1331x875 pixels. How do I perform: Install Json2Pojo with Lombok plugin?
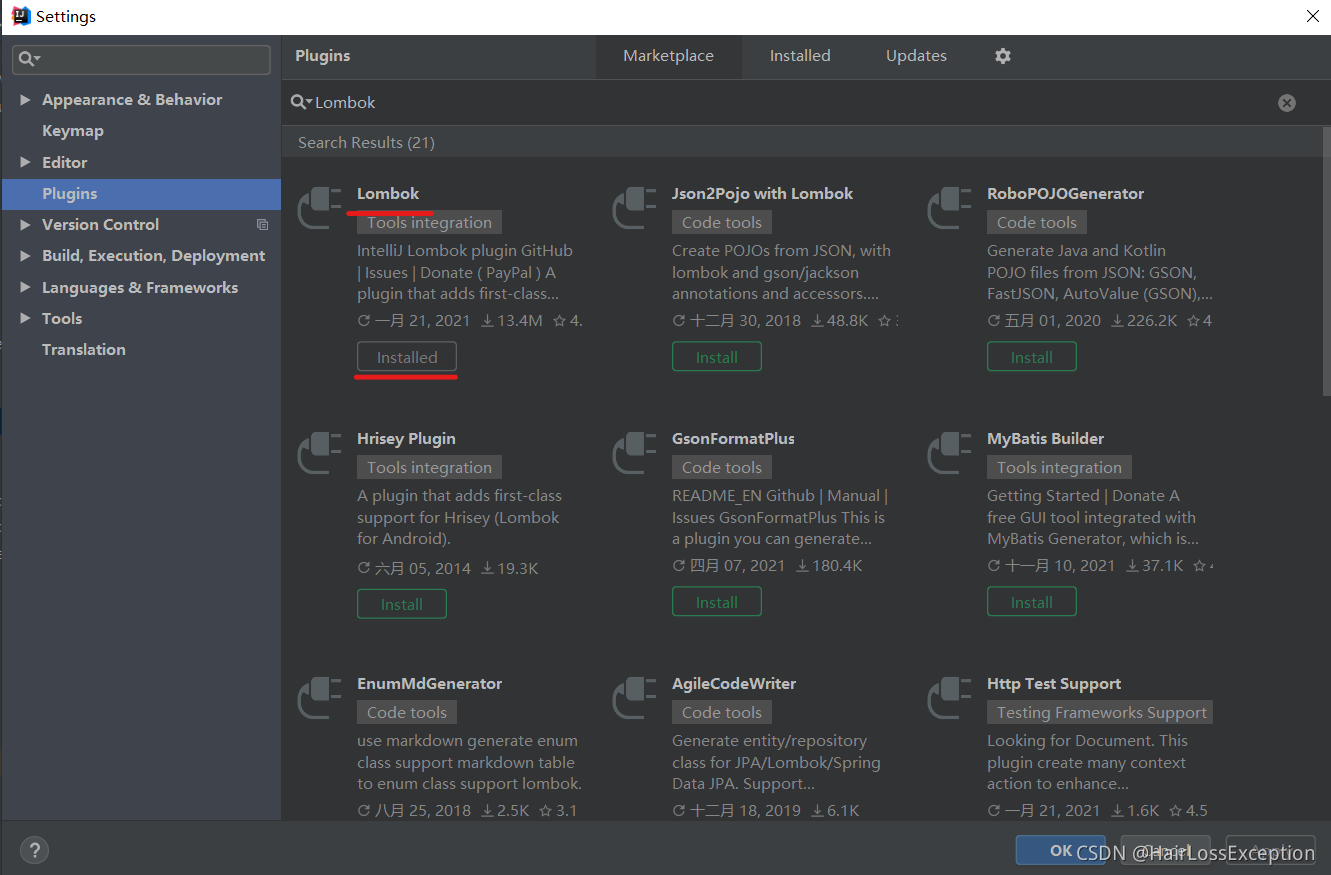click(717, 357)
